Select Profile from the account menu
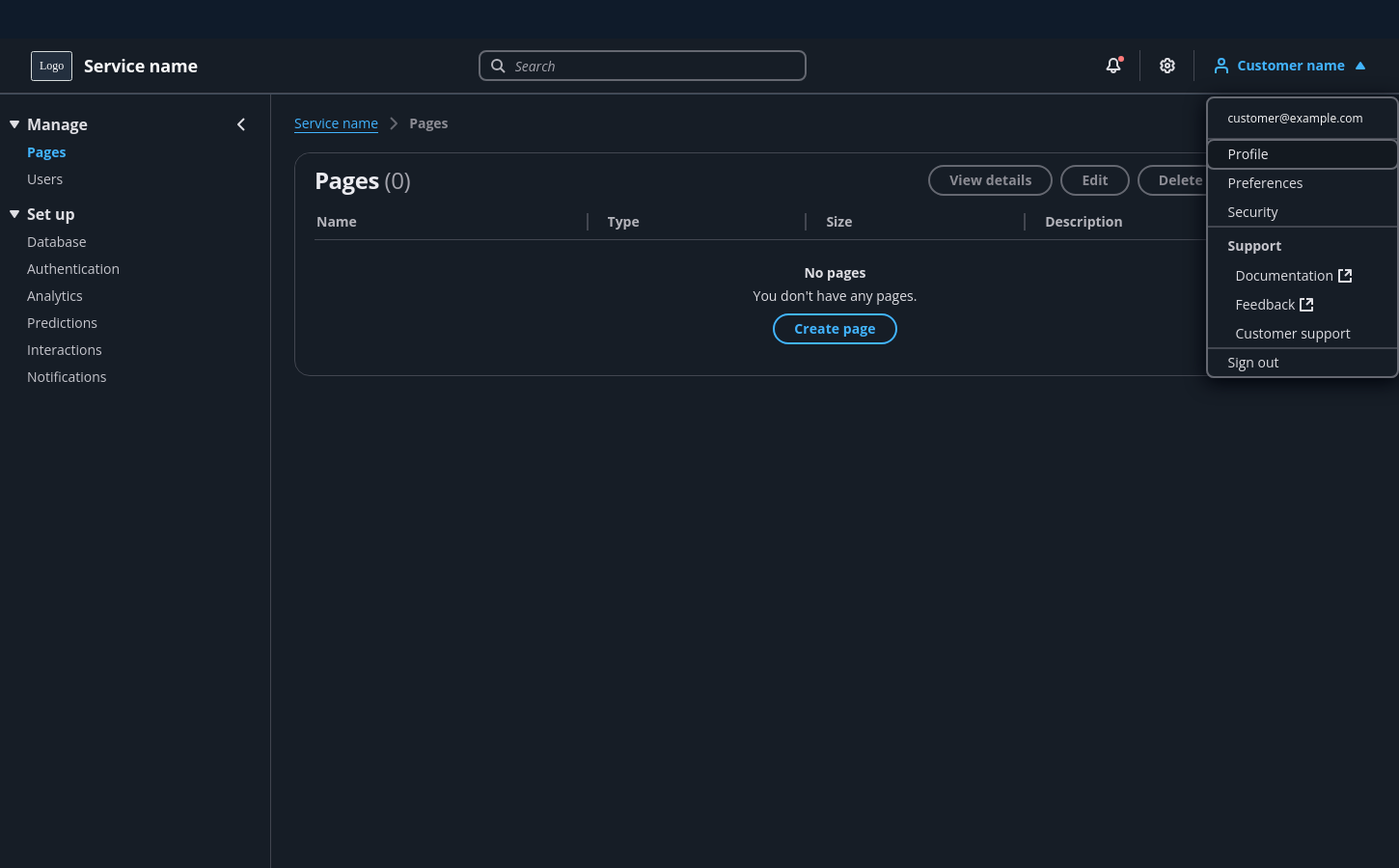1399x868 pixels. pyautogui.click(x=1248, y=153)
